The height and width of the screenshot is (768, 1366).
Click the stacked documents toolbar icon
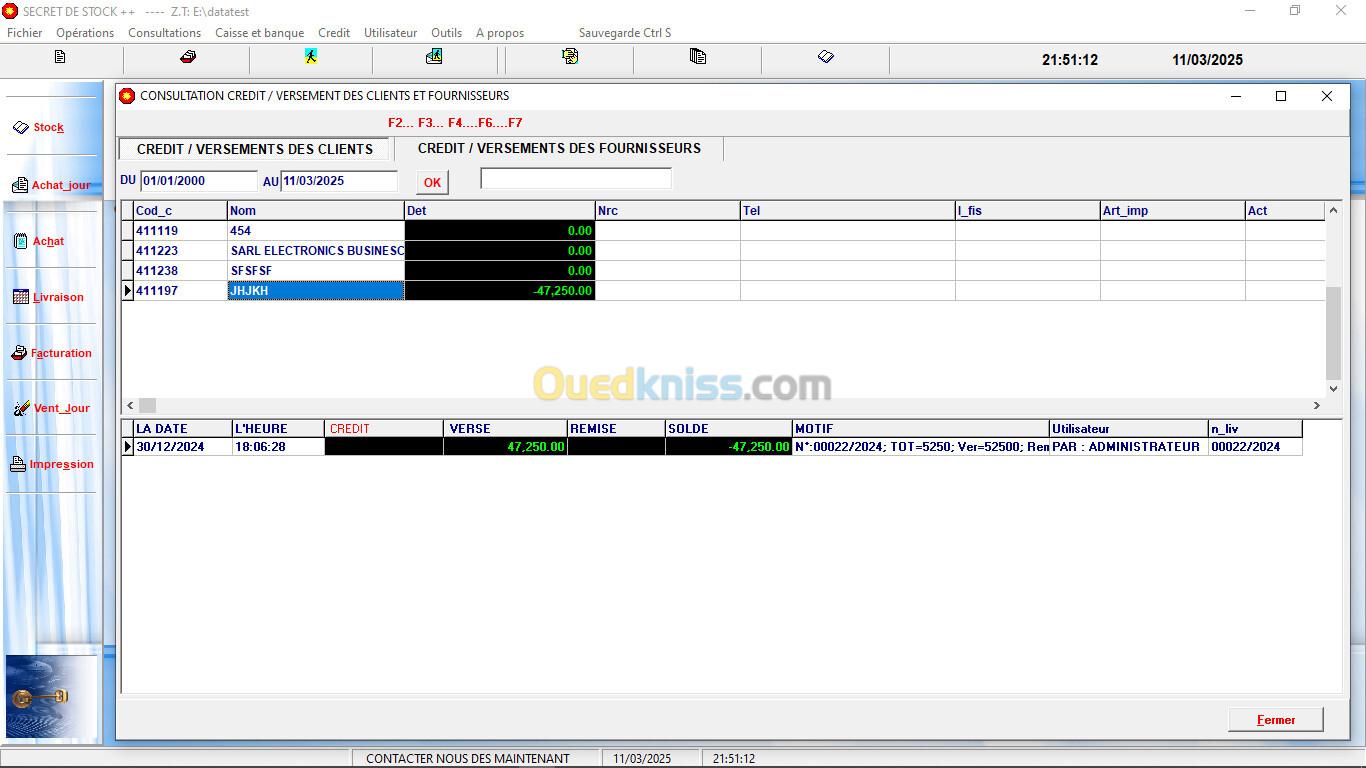pos(698,57)
